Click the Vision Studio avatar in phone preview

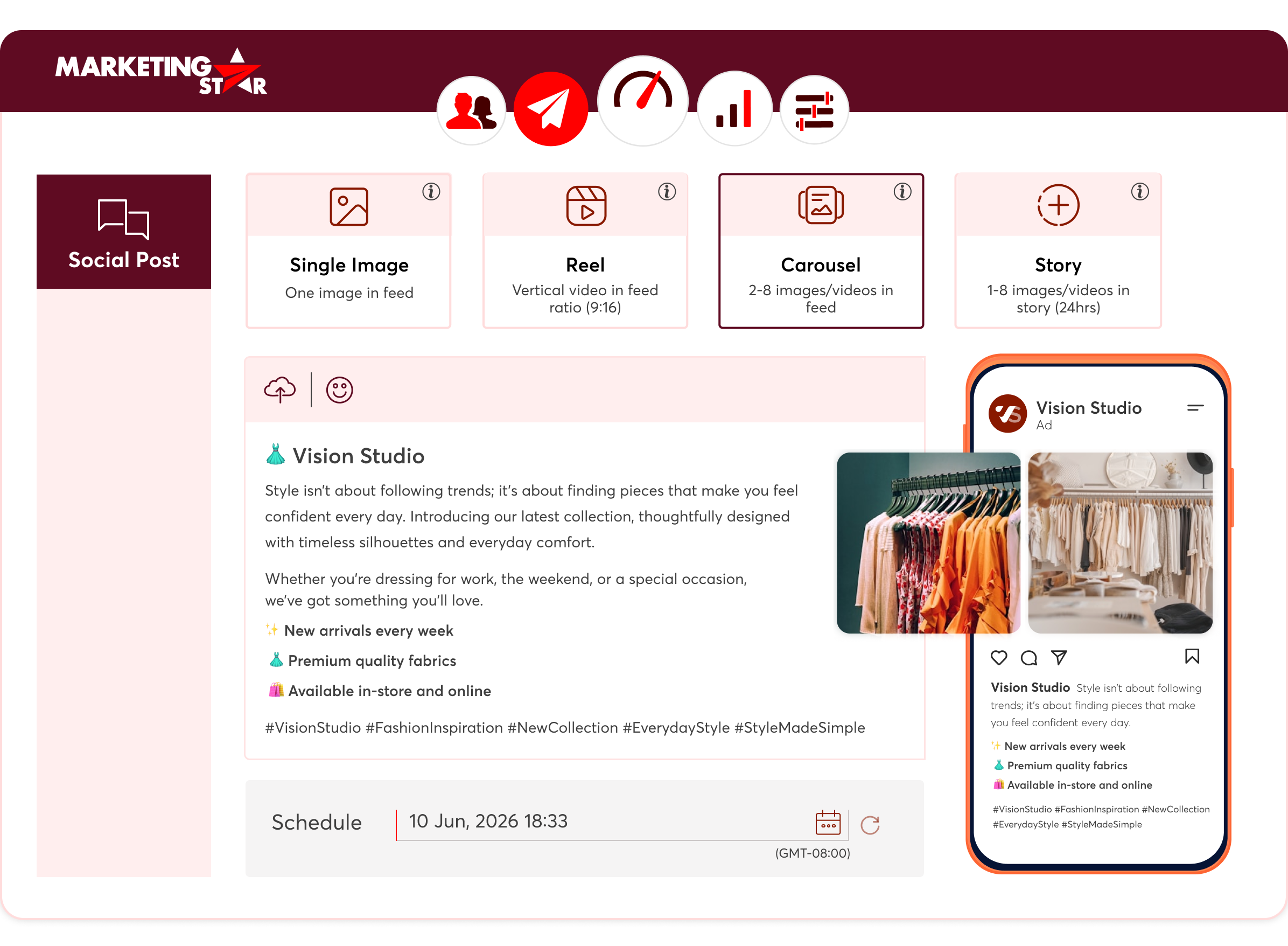click(1007, 413)
